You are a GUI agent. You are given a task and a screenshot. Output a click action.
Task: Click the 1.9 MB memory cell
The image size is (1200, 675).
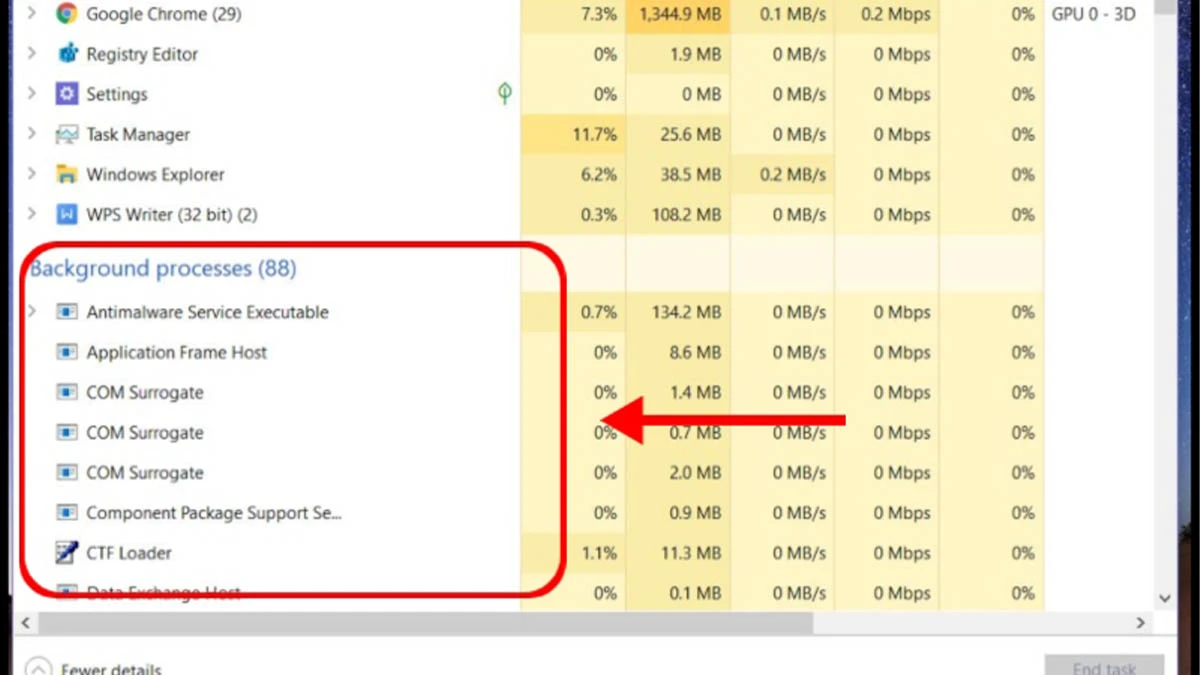pyautogui.click(x=678, y=54)
